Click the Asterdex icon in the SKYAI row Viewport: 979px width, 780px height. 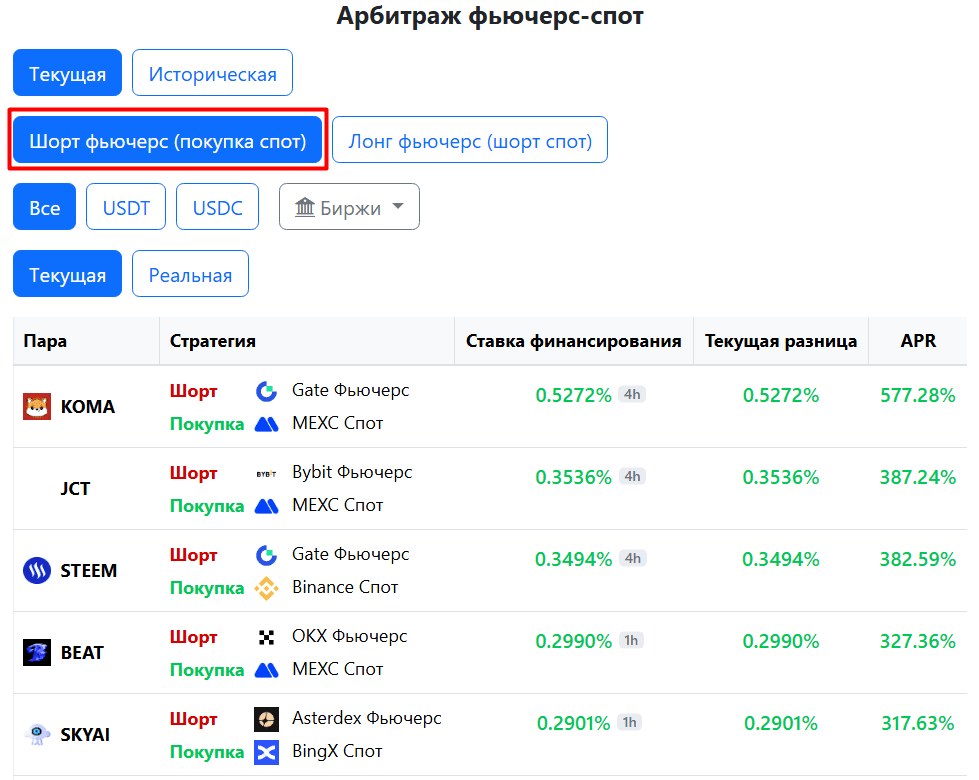pyautogui.click(x=267, y=719)
